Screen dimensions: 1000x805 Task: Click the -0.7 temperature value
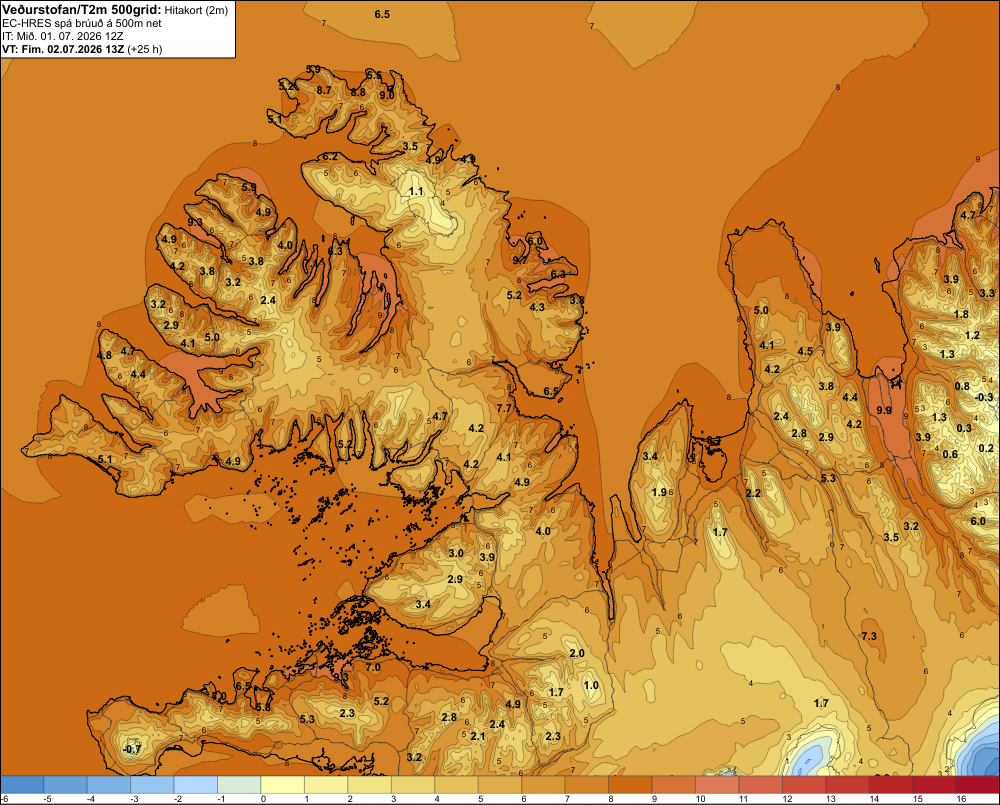(132, 749)
